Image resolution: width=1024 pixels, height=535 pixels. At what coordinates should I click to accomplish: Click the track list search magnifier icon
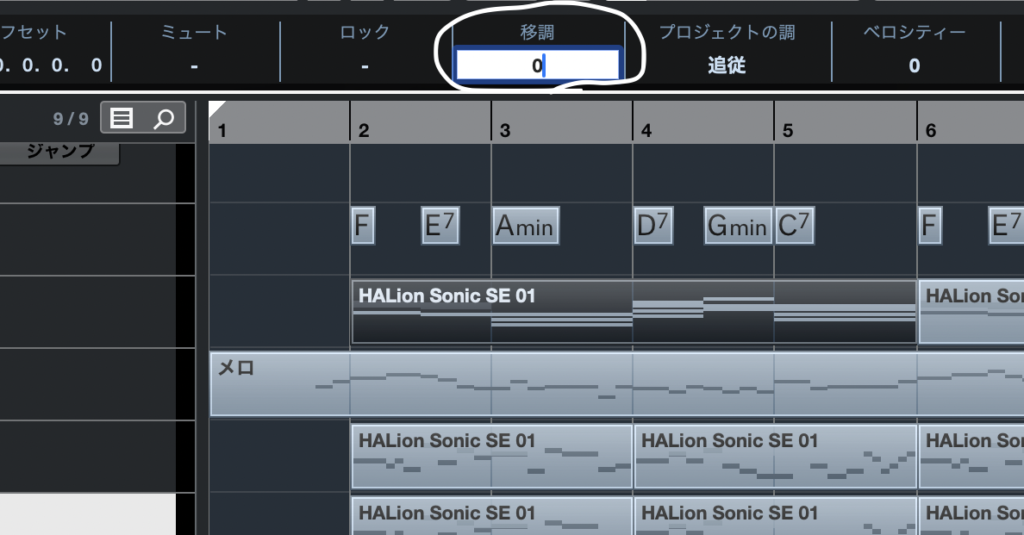[x=163, y=119]
